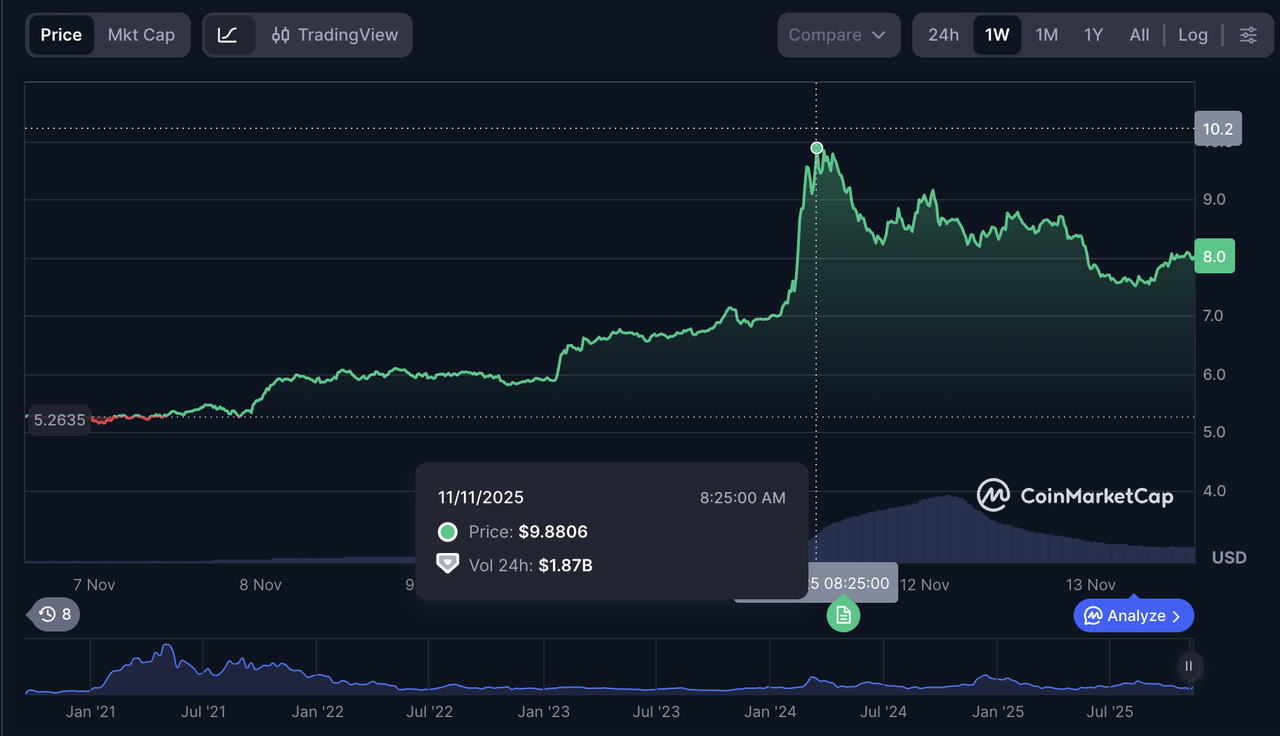The height and width of the screenshot is (736, 1280).
Task: Switch chart to Price view
Action: [x=61, y=35]
